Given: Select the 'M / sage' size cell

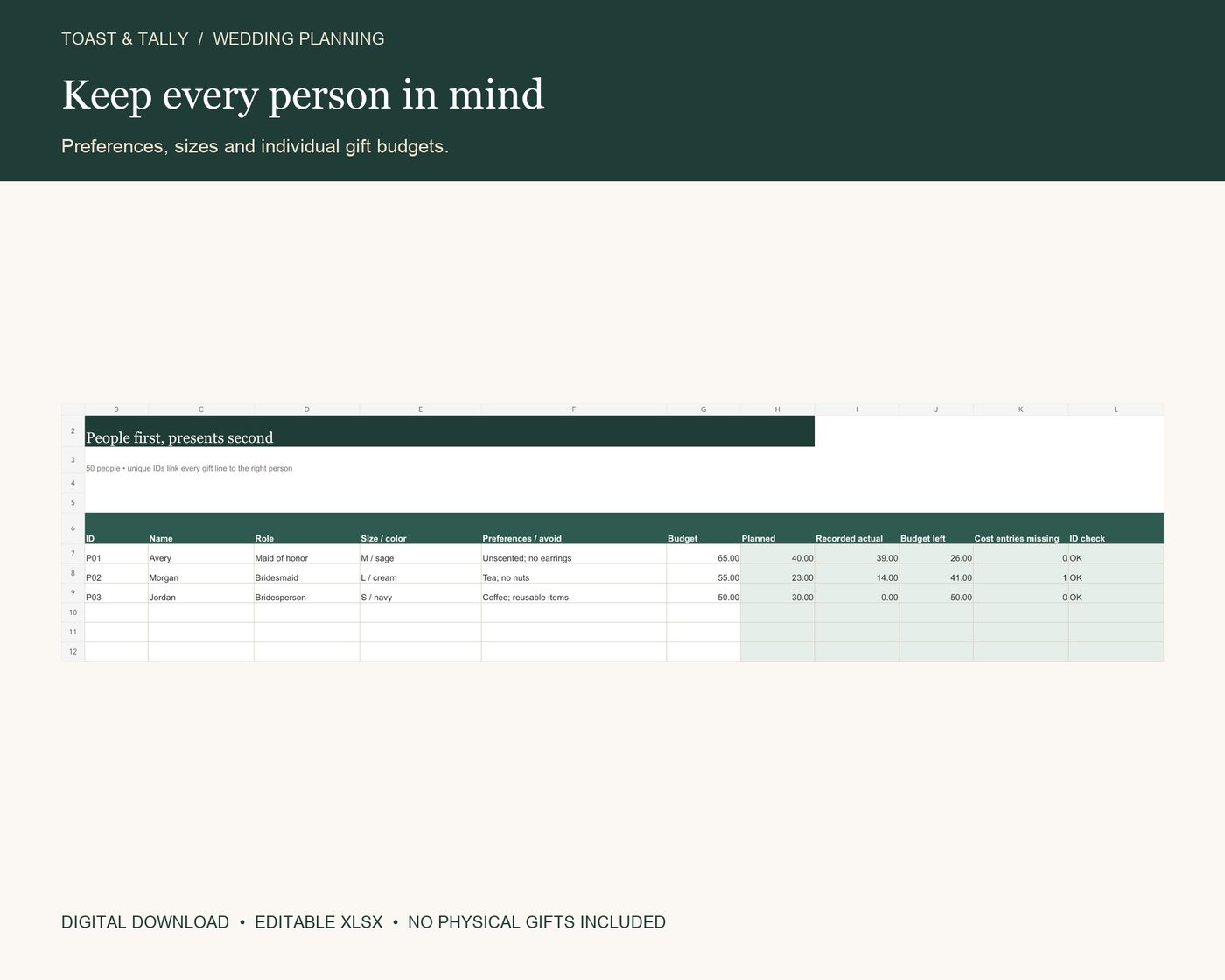Looking at the screenshot, I should pos(420,555).
